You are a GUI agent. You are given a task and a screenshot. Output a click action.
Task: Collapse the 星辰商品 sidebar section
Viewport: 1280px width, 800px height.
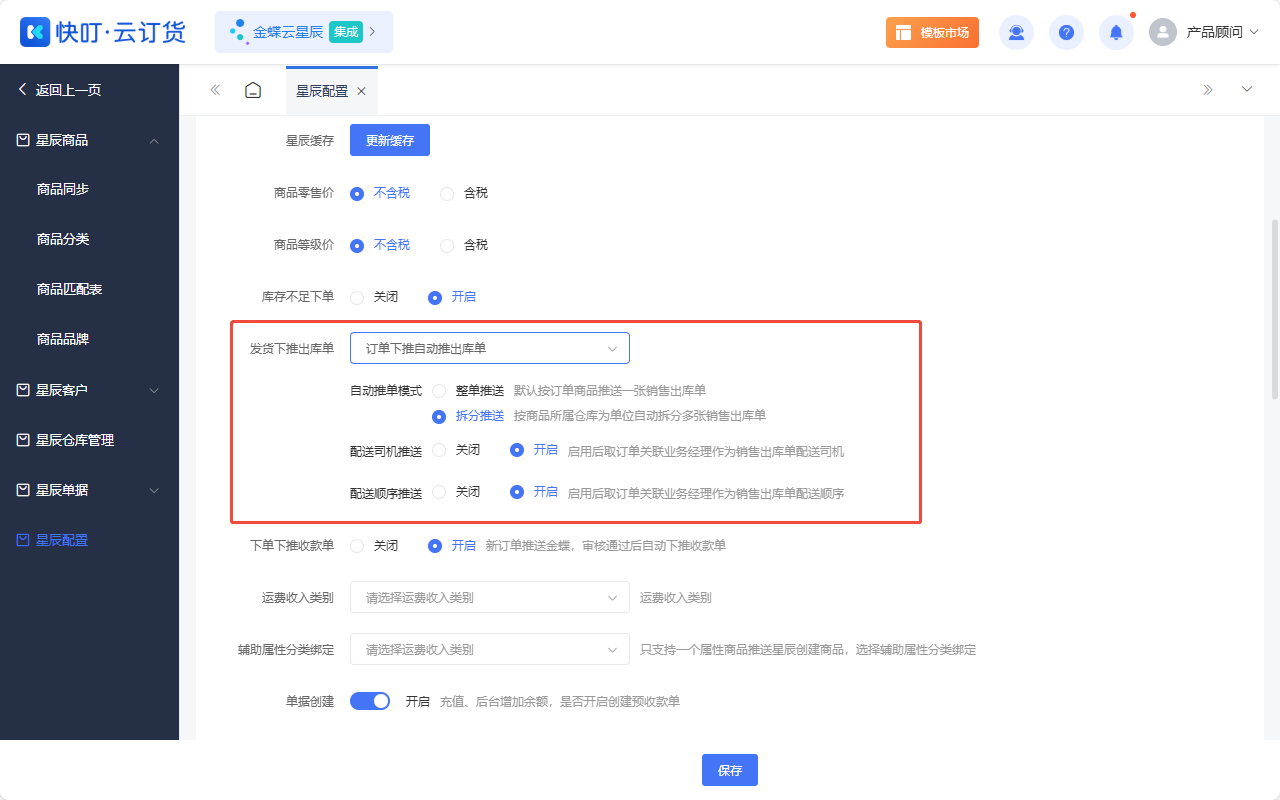point(154,140)
